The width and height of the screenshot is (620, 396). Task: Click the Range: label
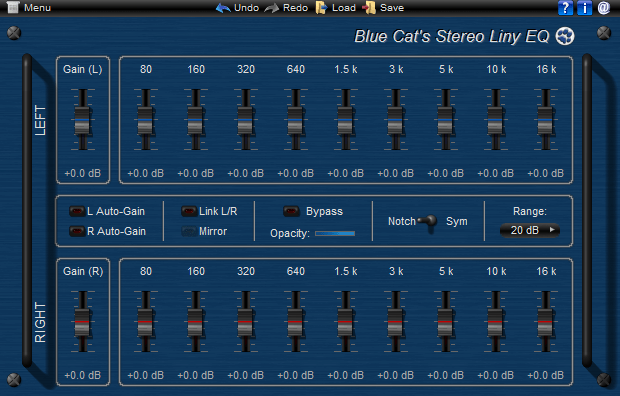click(530, 211)
